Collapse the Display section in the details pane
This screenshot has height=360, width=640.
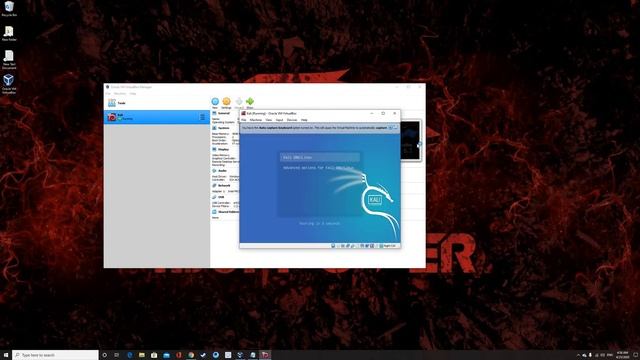pyautogui.click(x=223, y=149)
